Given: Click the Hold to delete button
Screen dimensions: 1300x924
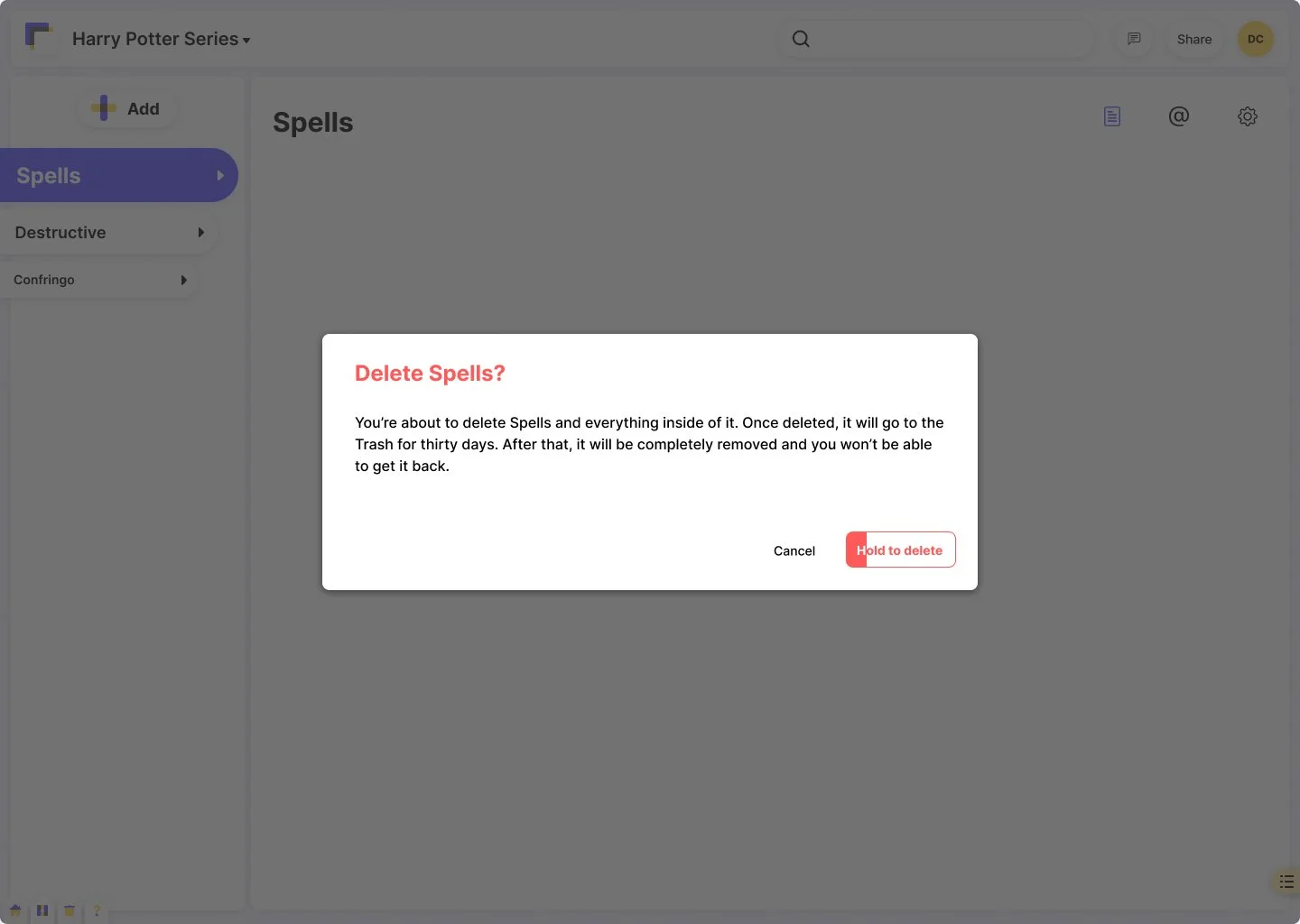Looking at the screenshot, I should point(900,550).
